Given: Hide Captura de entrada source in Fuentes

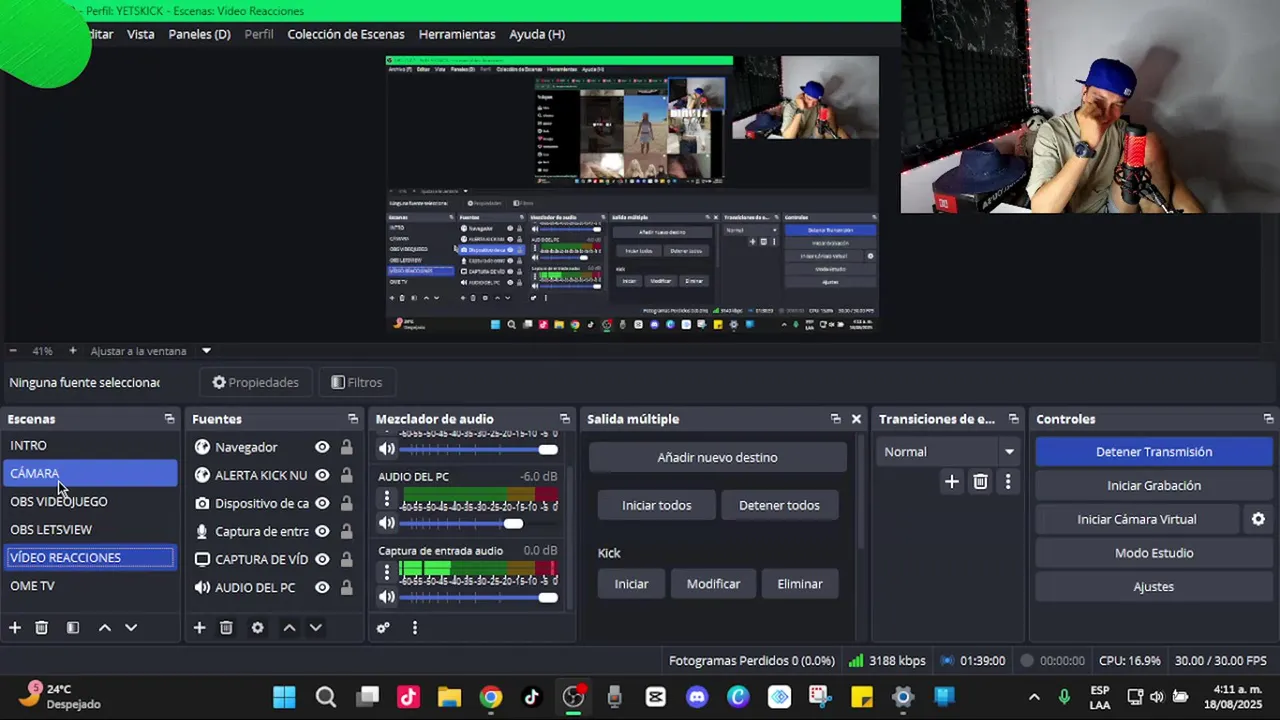Looking at the screenshot, I should click(x=322, y=531).
